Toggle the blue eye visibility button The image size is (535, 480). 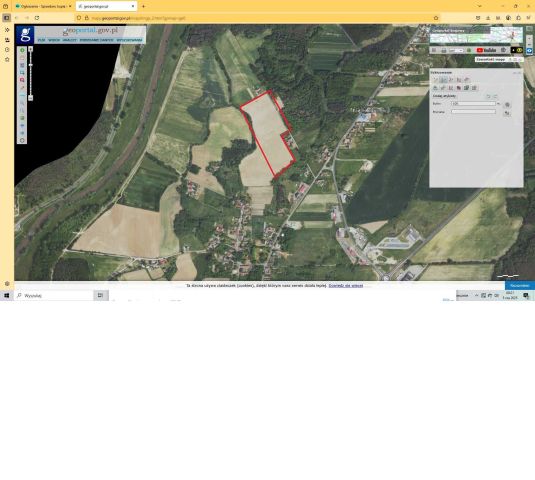[x=529, y=50]
